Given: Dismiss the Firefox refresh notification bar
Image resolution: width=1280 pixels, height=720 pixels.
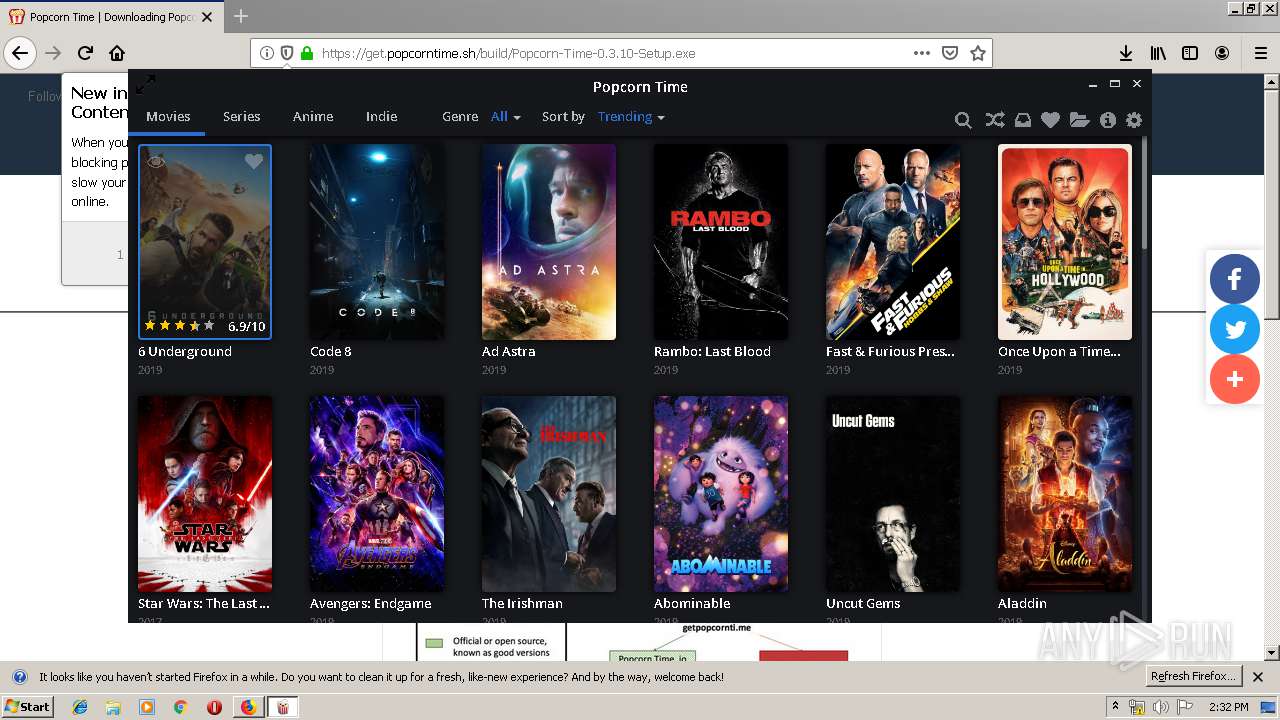Looking at the screenshot, I should (1258, 677).
